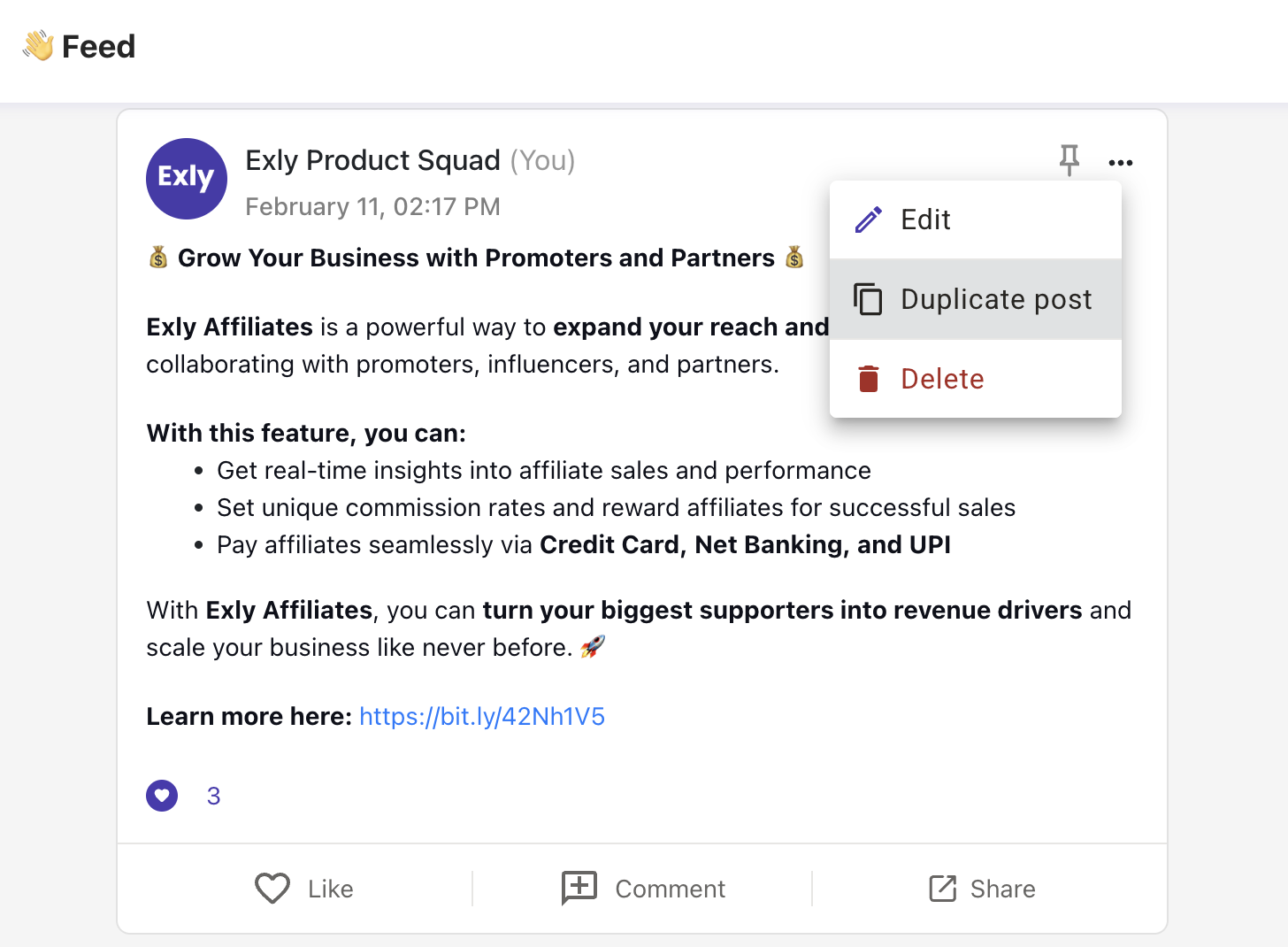Pin the post with the pin icon
1288x947 pixels.
click(1069, 160)
